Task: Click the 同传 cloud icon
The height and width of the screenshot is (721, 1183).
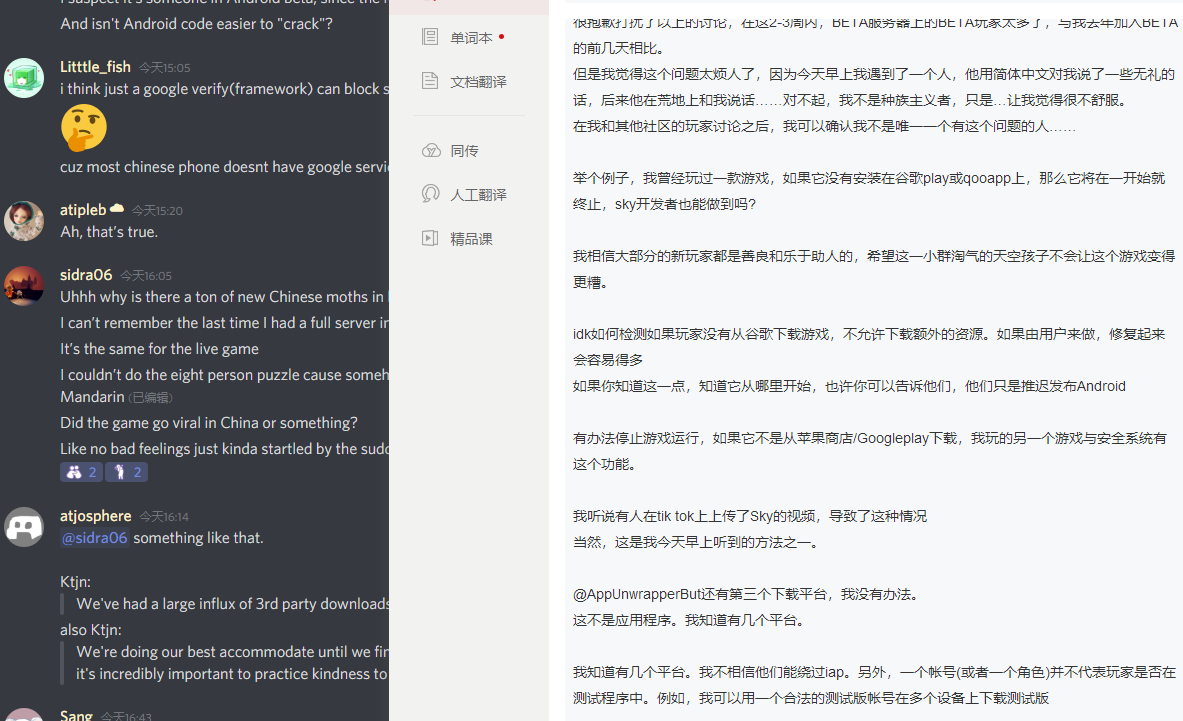Action: pyautogui.click(x=431, y=150)
